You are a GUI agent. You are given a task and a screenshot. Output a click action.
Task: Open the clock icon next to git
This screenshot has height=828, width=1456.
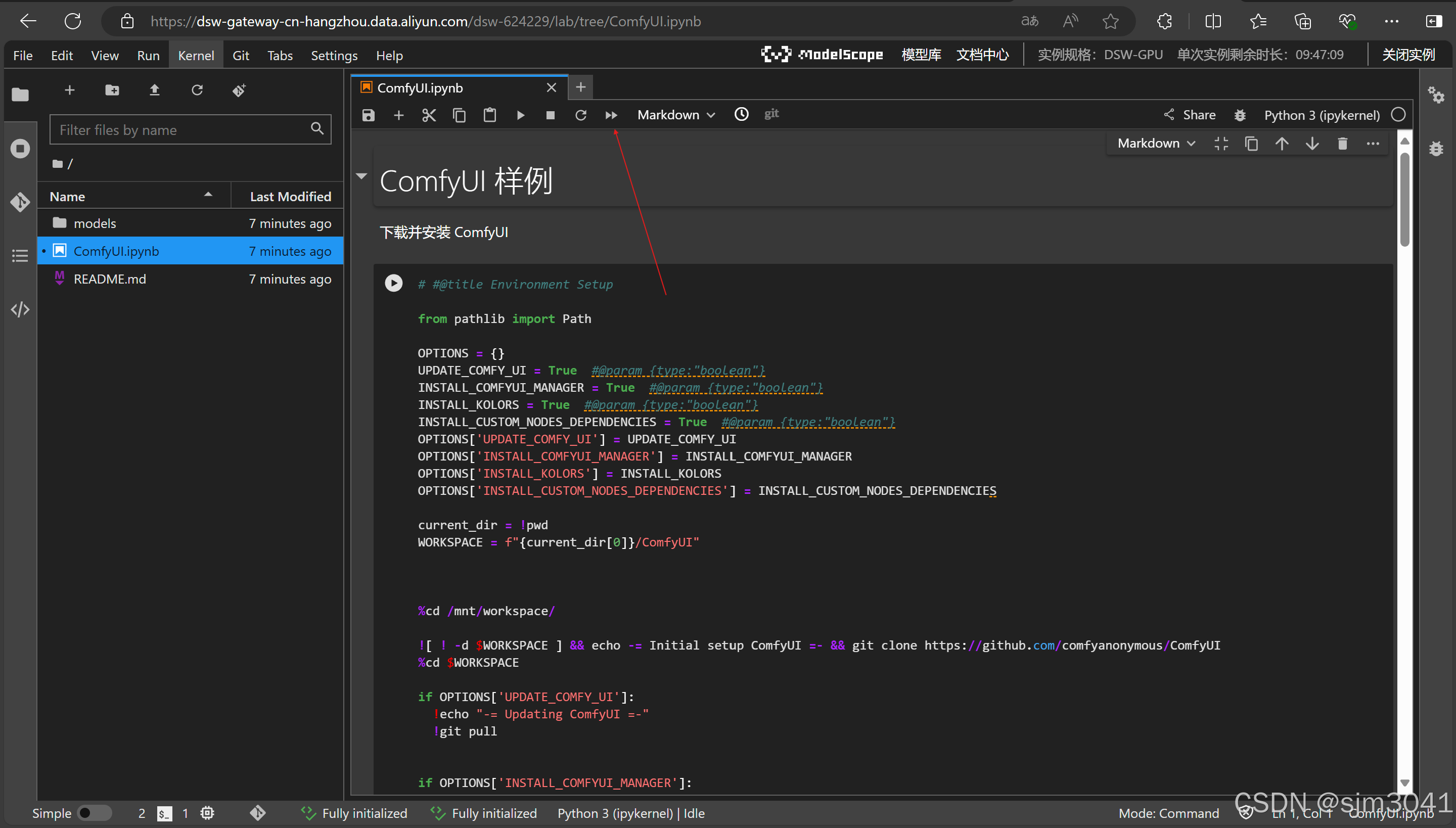741,114
